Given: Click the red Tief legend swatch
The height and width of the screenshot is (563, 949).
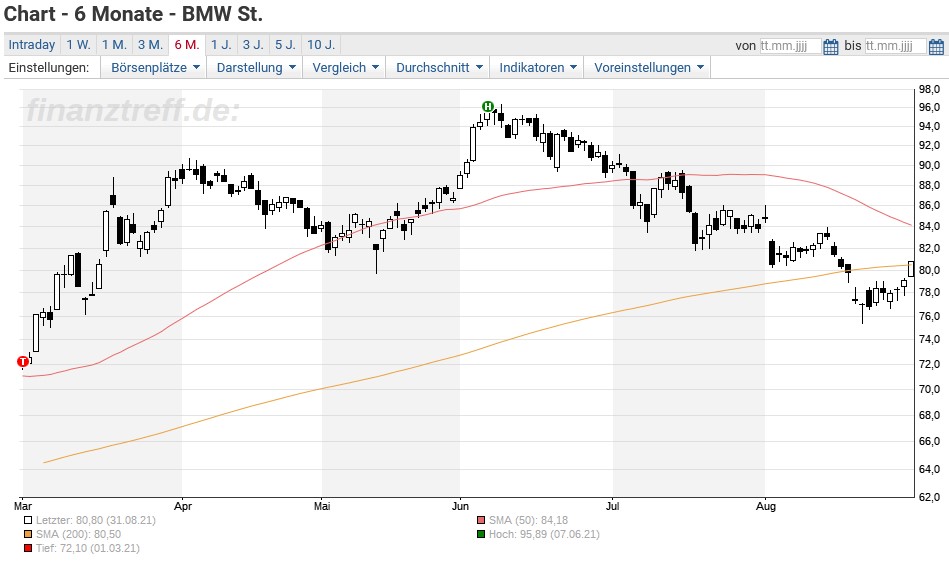Looking at the screenshot, I should pyautogui.click(x=28, y=548).
